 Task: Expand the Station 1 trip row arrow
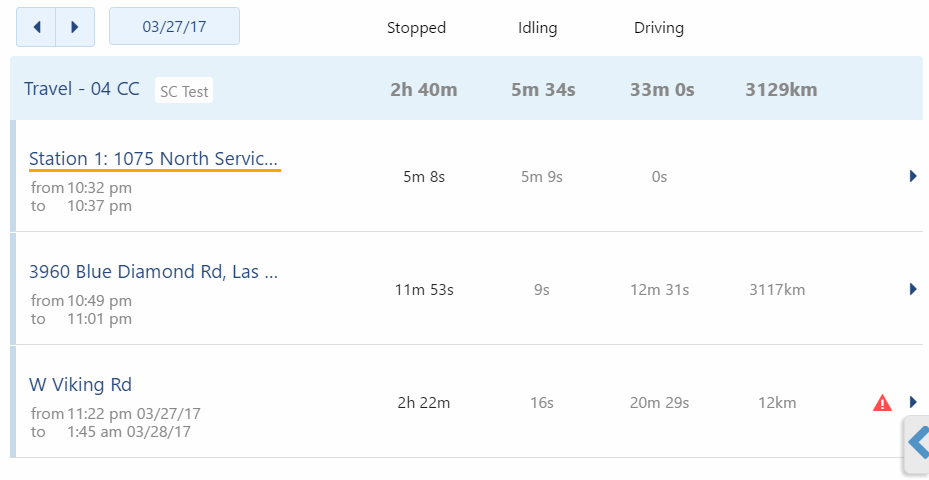coord(913,176)
